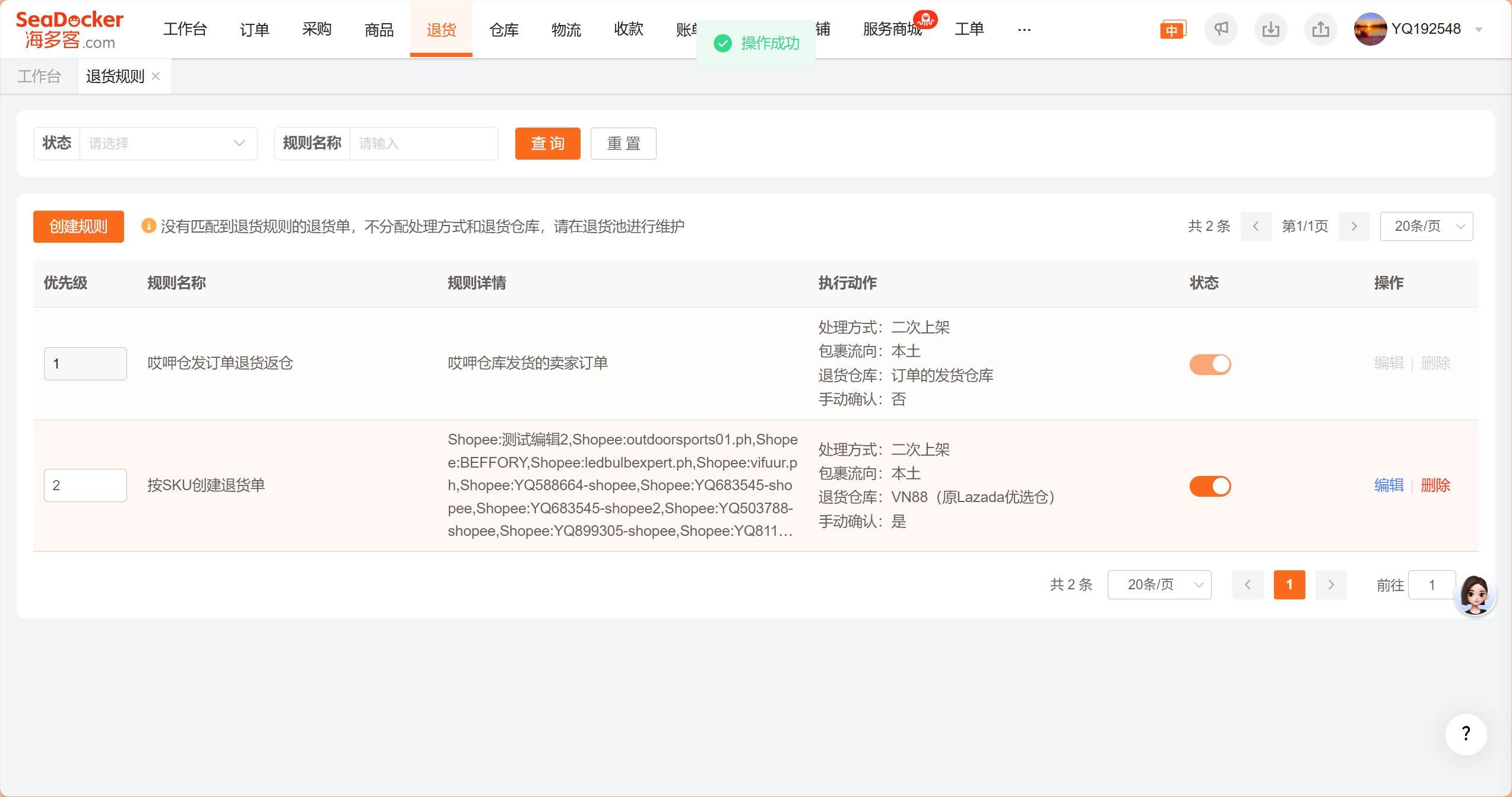Click the user profile avatar picture
Image resolution: width=1512 pixels, height=797 pixels.
point(1370,29)
